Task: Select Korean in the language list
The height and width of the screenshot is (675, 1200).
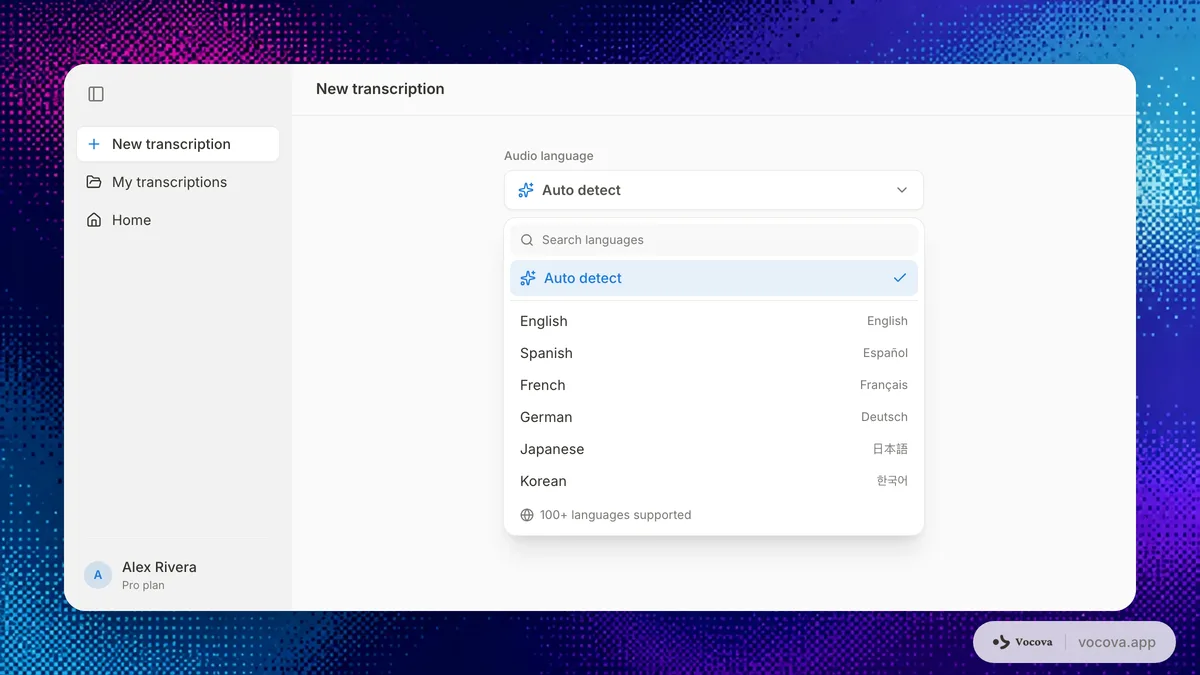Action: 714,481
